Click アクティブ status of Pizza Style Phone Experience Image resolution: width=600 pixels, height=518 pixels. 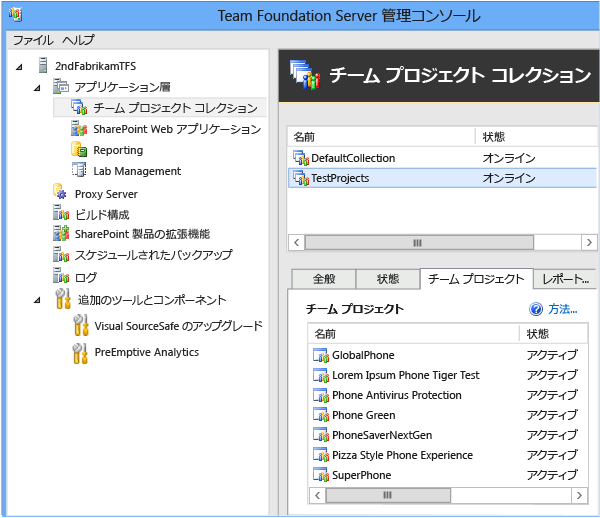pos(552,455)
